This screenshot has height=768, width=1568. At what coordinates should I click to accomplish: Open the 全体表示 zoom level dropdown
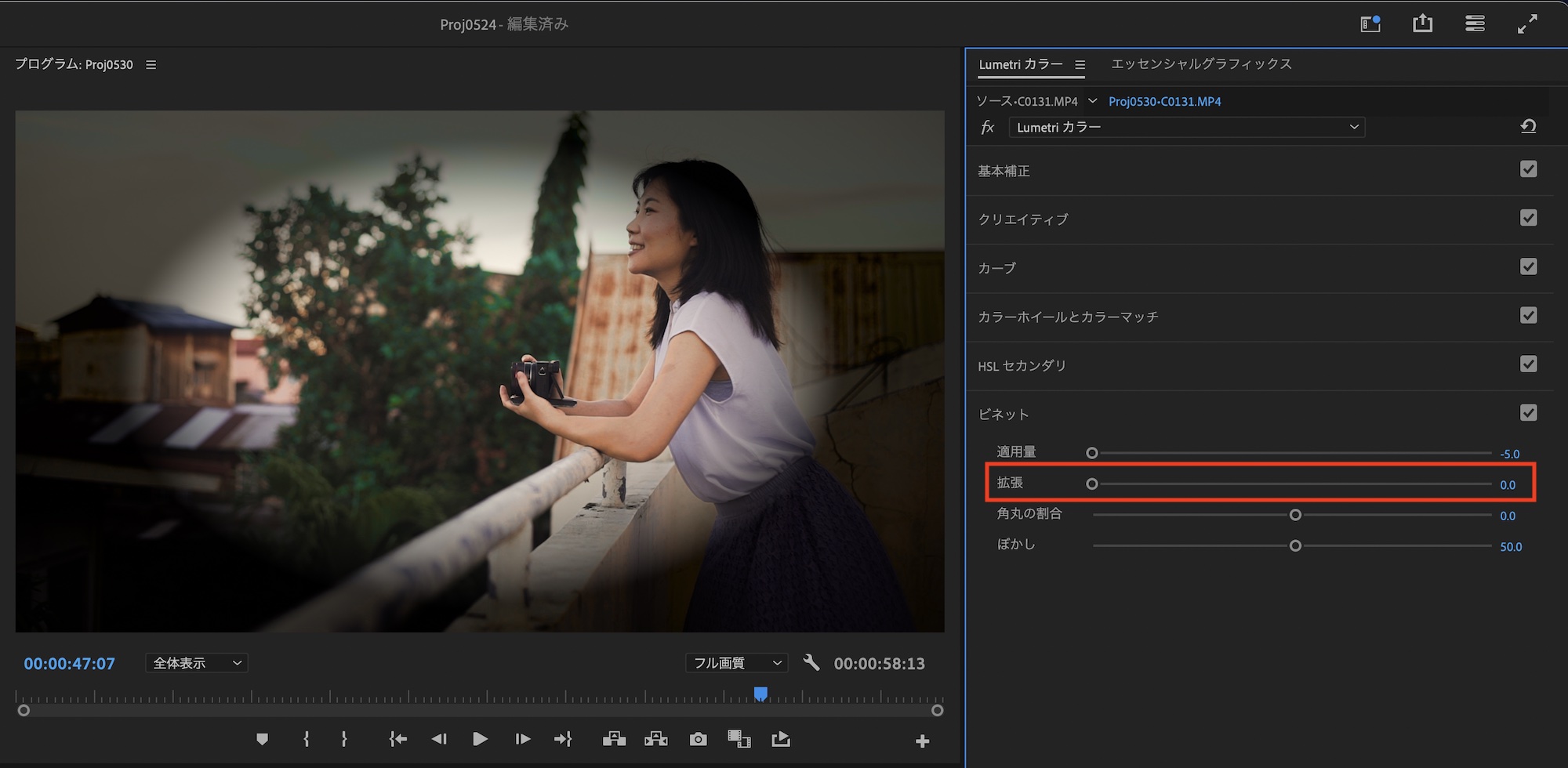click(x=197, y=663)
